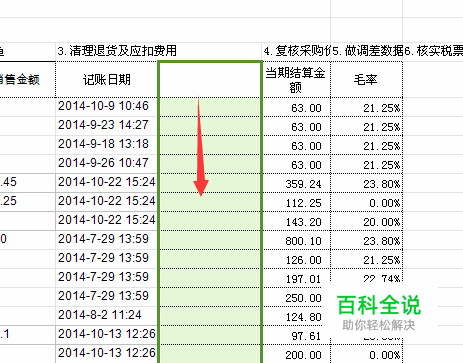Select the 2014-10-22 15:24 date in the 359.24 row
463x363 pixels.
106,183
